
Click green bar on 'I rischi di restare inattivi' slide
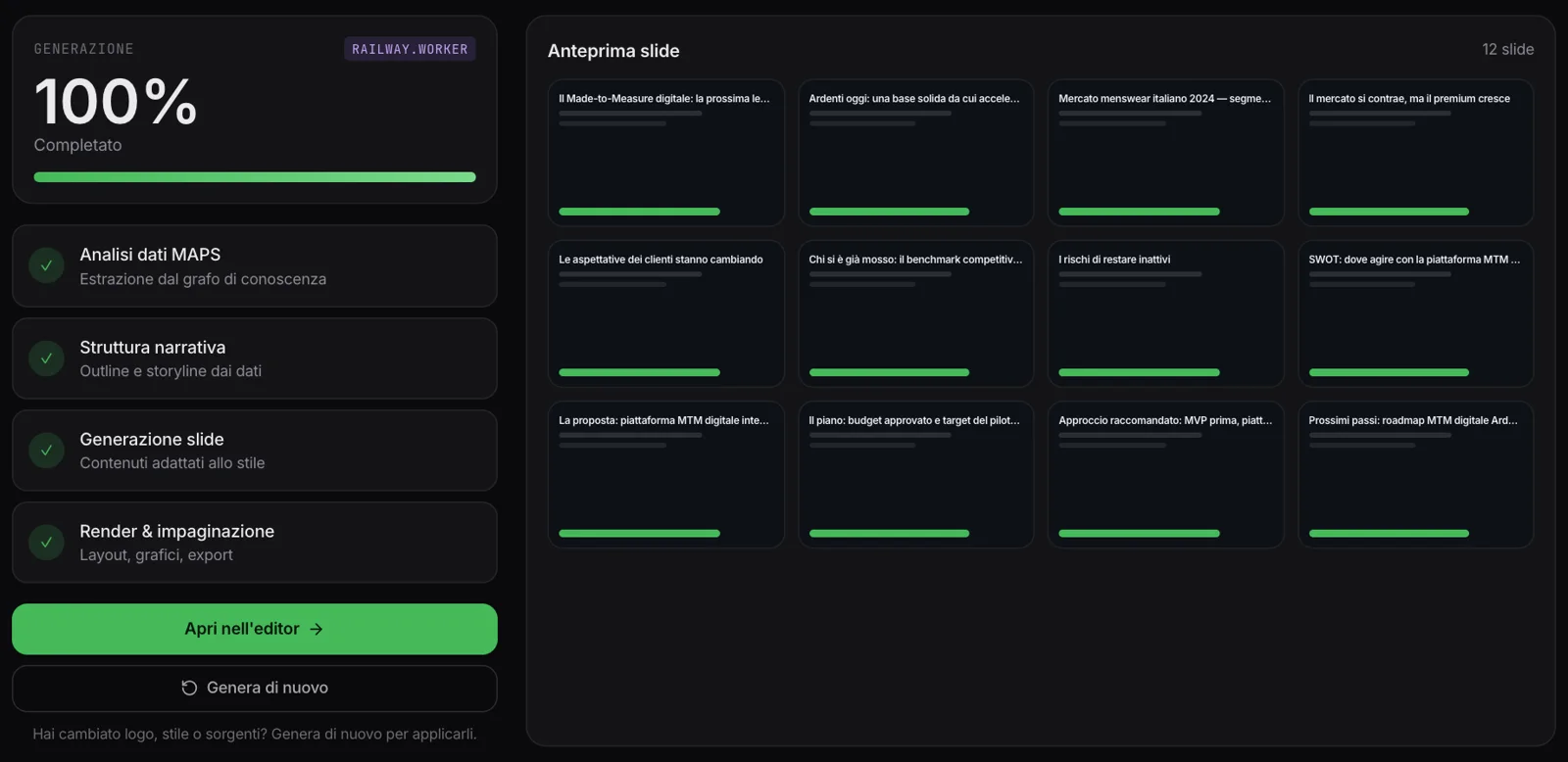tap(1139, 372)
